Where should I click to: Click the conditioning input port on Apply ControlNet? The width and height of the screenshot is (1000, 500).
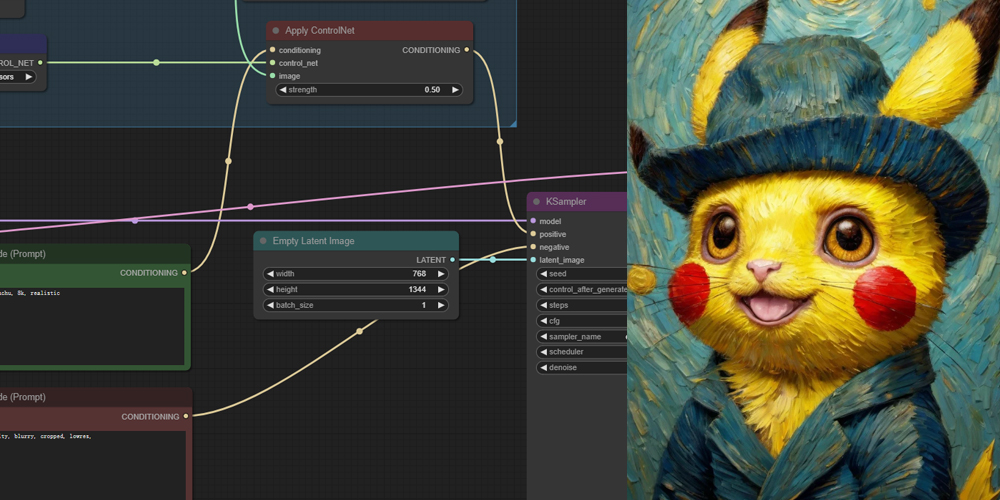click(272, 50)
